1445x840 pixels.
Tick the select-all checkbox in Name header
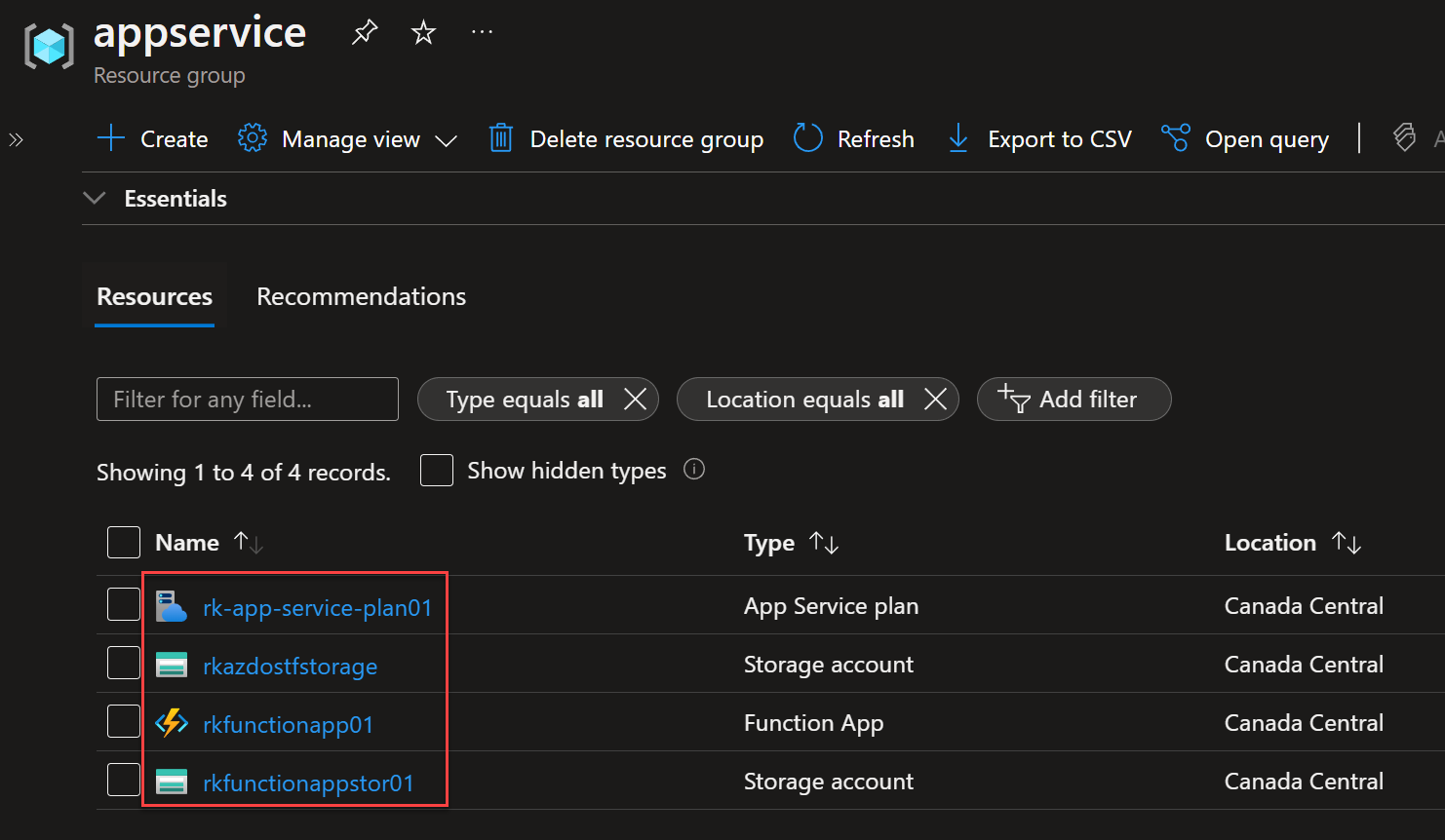pos(124,543)
